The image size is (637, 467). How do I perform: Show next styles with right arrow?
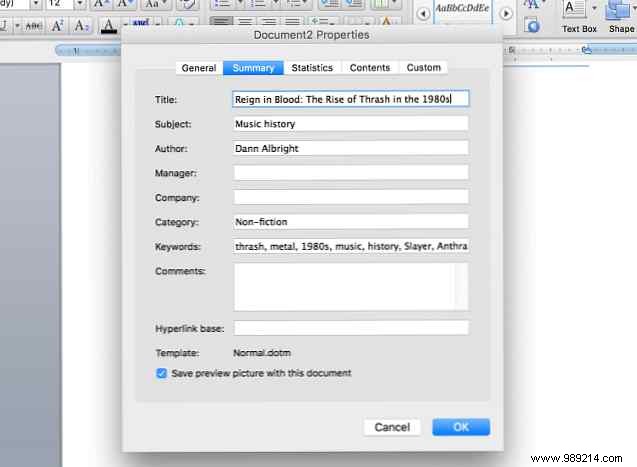pyautogui.click(x=506, y=14)
